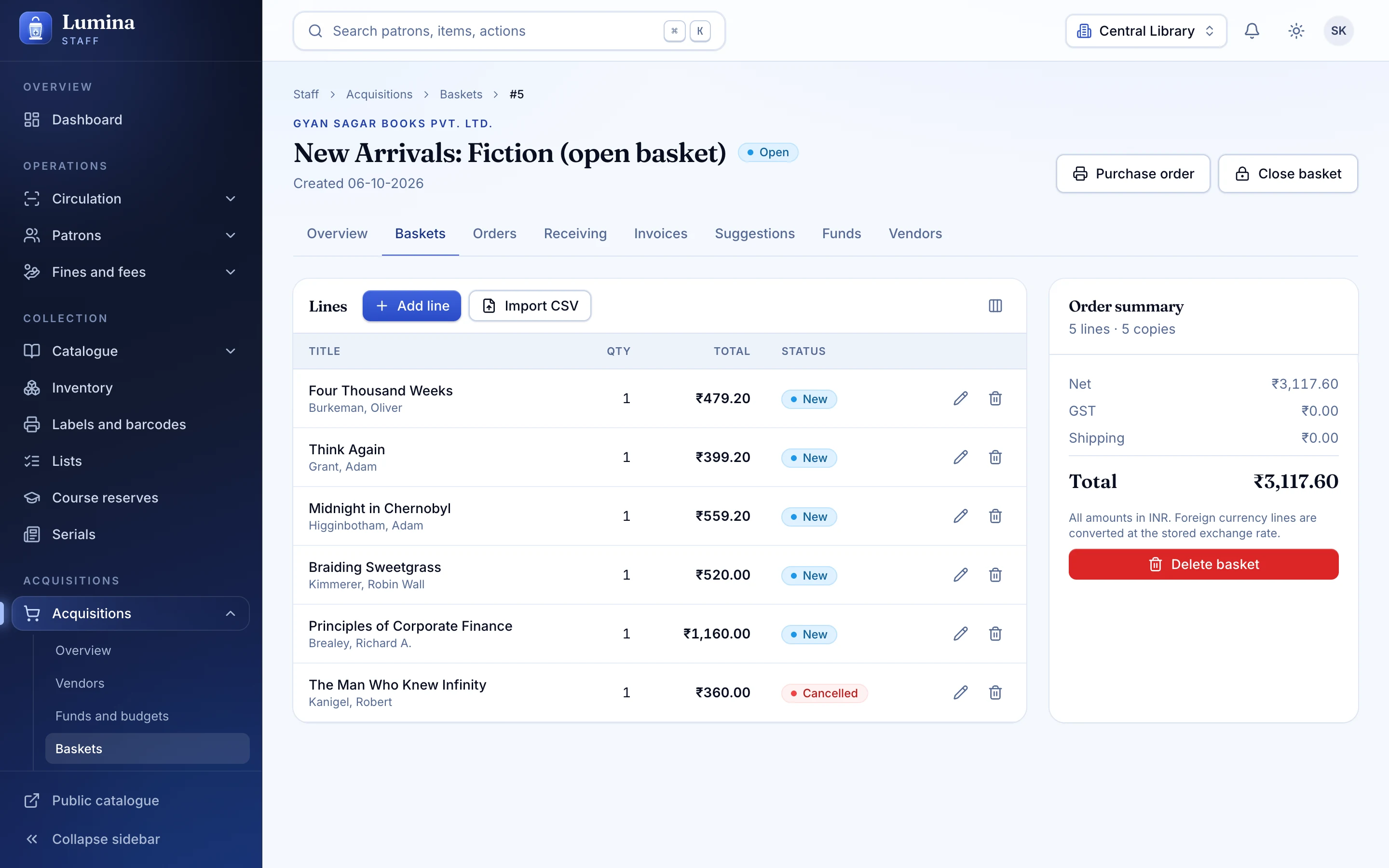This screenshot has height=868, width=1389.
Task: Open Labels and barcodes in sidebar
Action: click(x=131, y=425)
